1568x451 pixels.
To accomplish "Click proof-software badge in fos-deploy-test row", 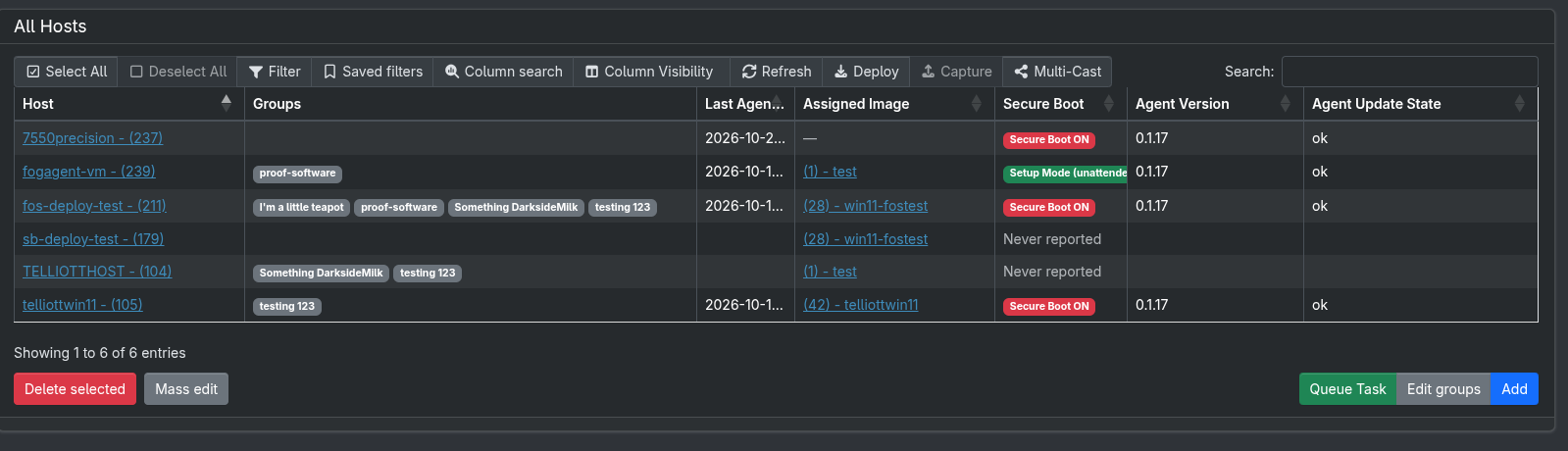I will (x=399, y=208).
